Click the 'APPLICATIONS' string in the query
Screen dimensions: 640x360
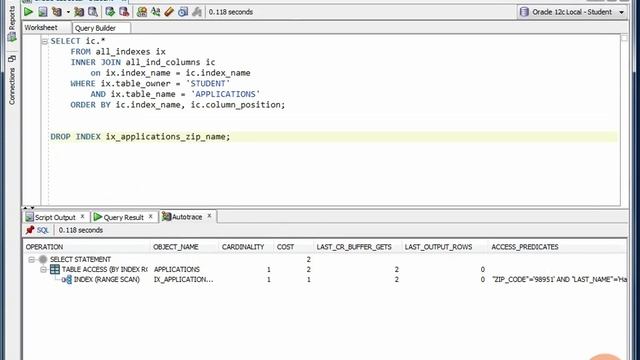225,94
